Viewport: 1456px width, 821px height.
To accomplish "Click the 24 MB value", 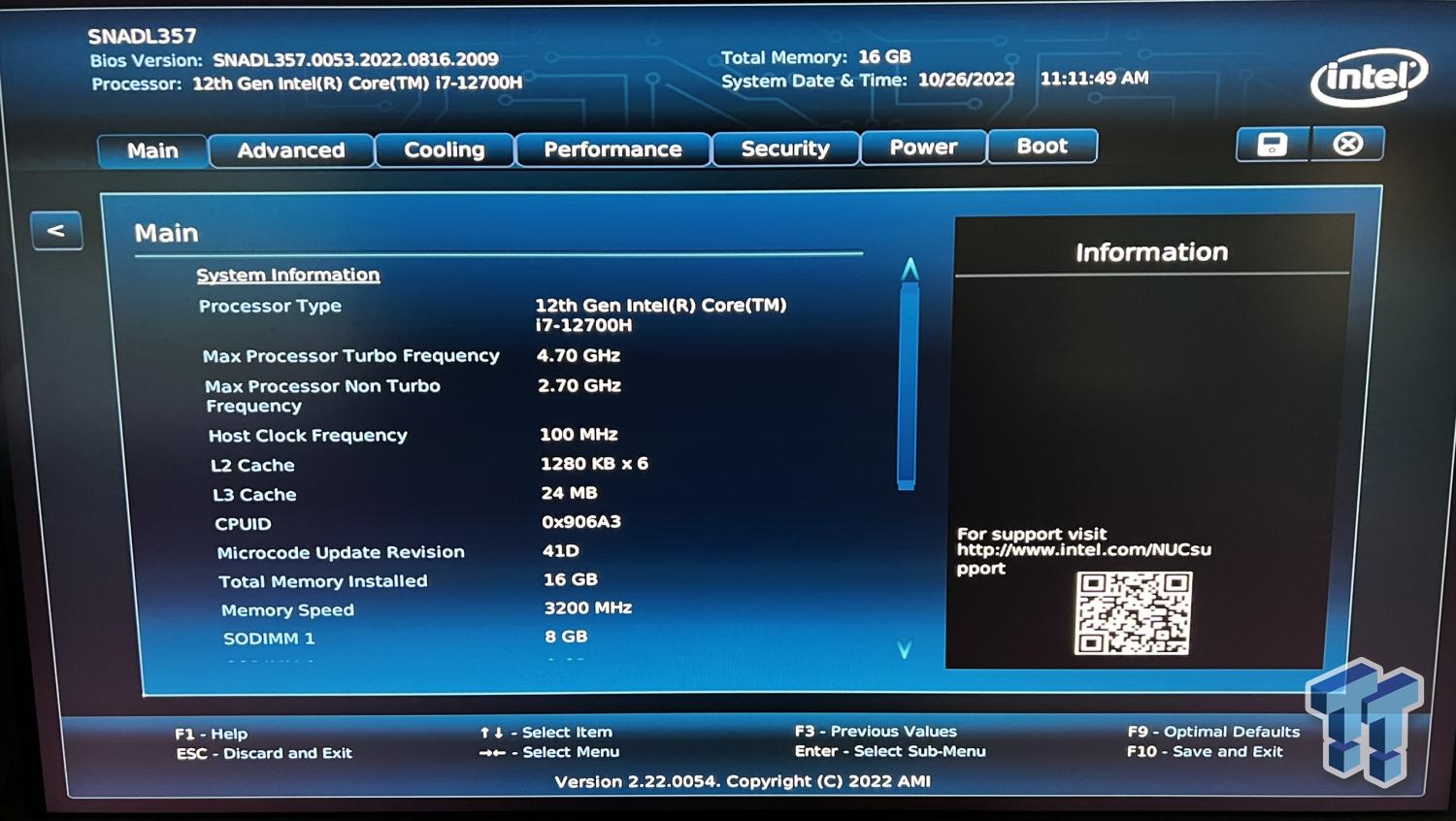I will [570, 492].
